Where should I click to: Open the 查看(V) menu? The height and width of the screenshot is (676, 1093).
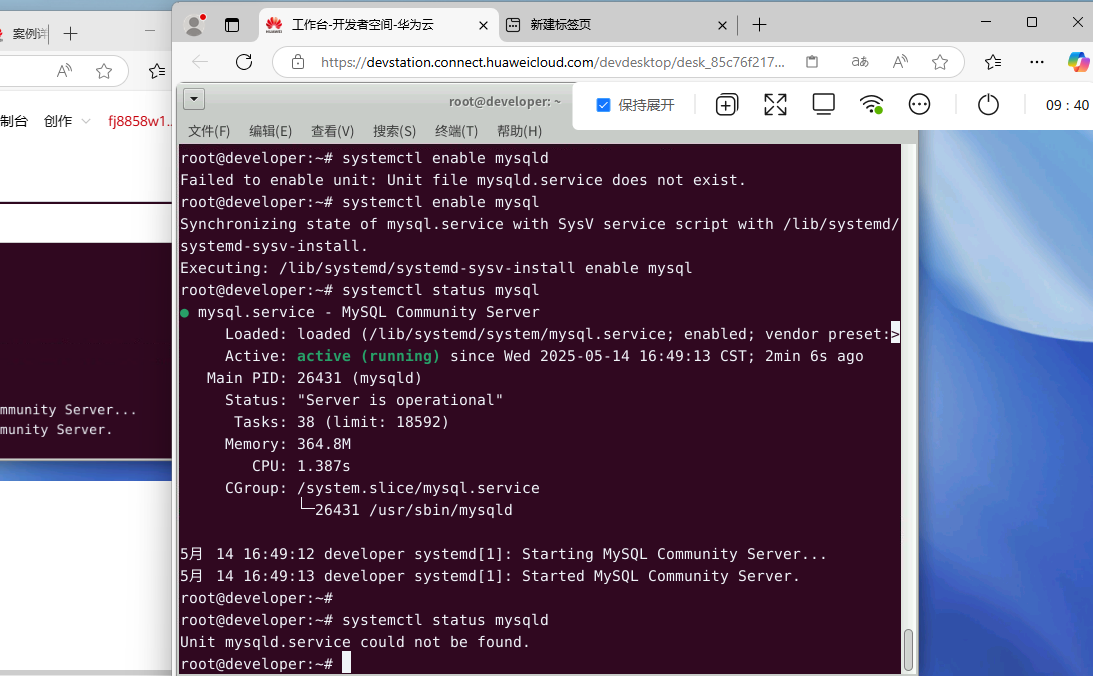(333, 131)
